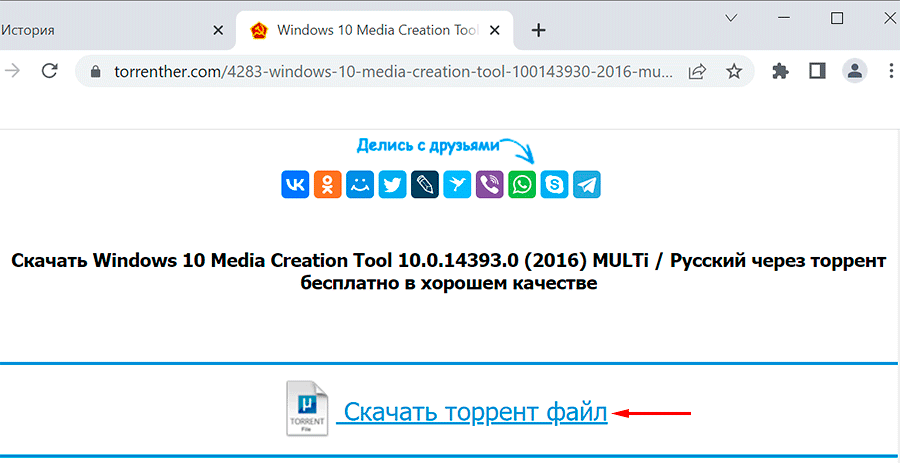The width and height of the screenshot is (900, 463).
Task: Toggle the browser side panel
Action: (x=817, y=71)
